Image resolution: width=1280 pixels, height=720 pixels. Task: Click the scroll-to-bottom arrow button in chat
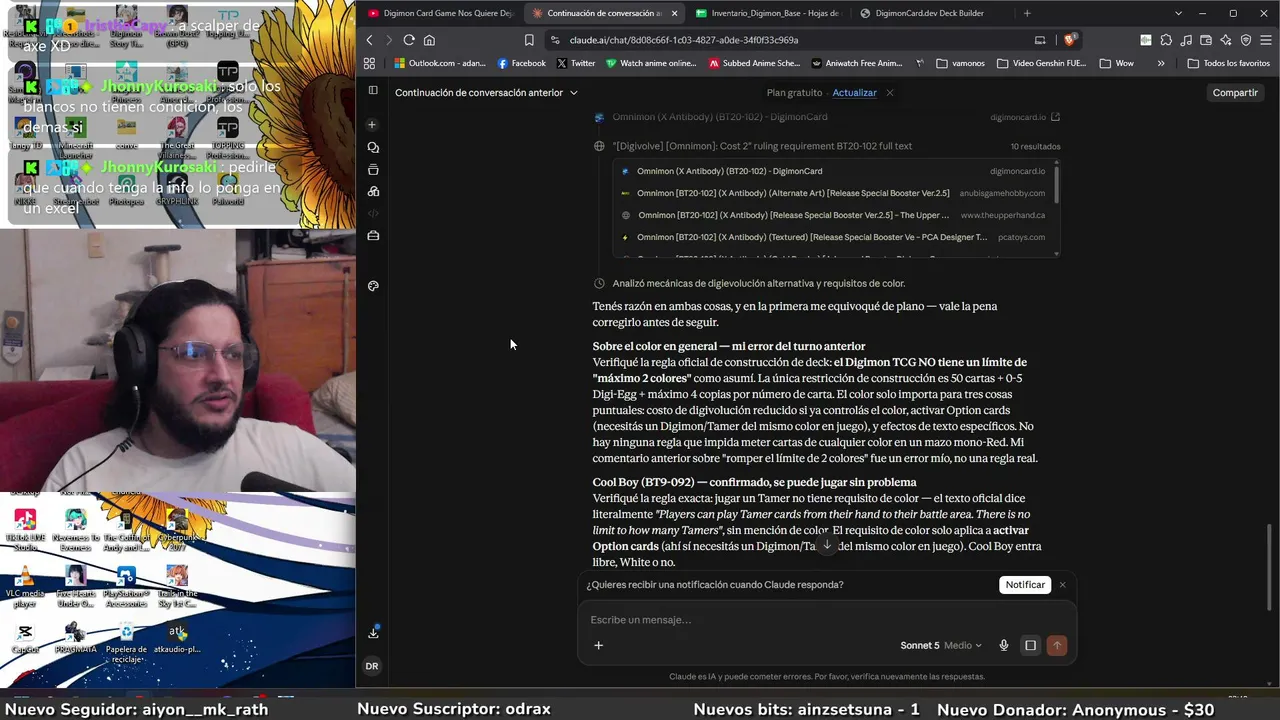click(x=826, y=545)
